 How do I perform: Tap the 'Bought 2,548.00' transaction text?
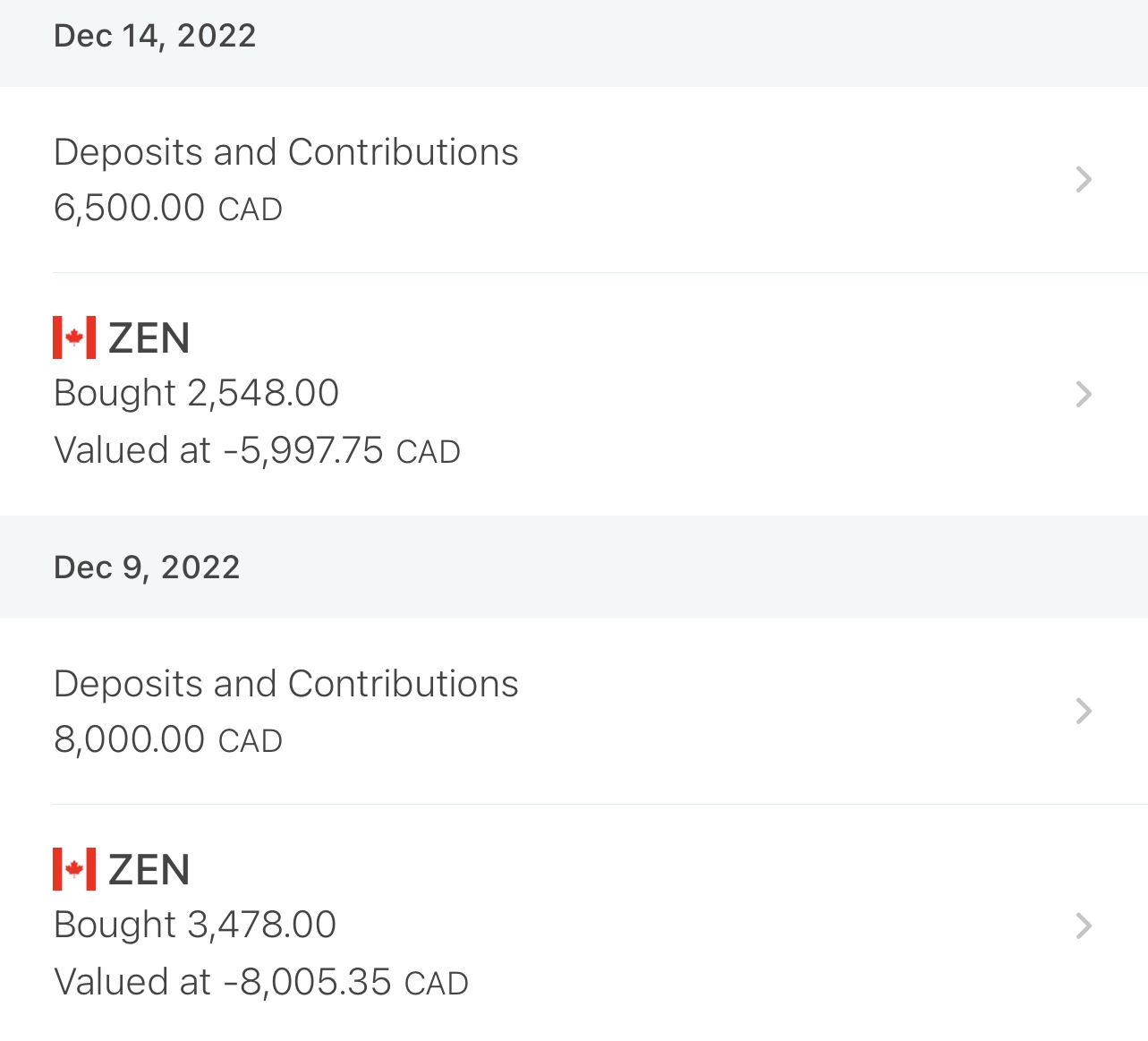[196, 393]
